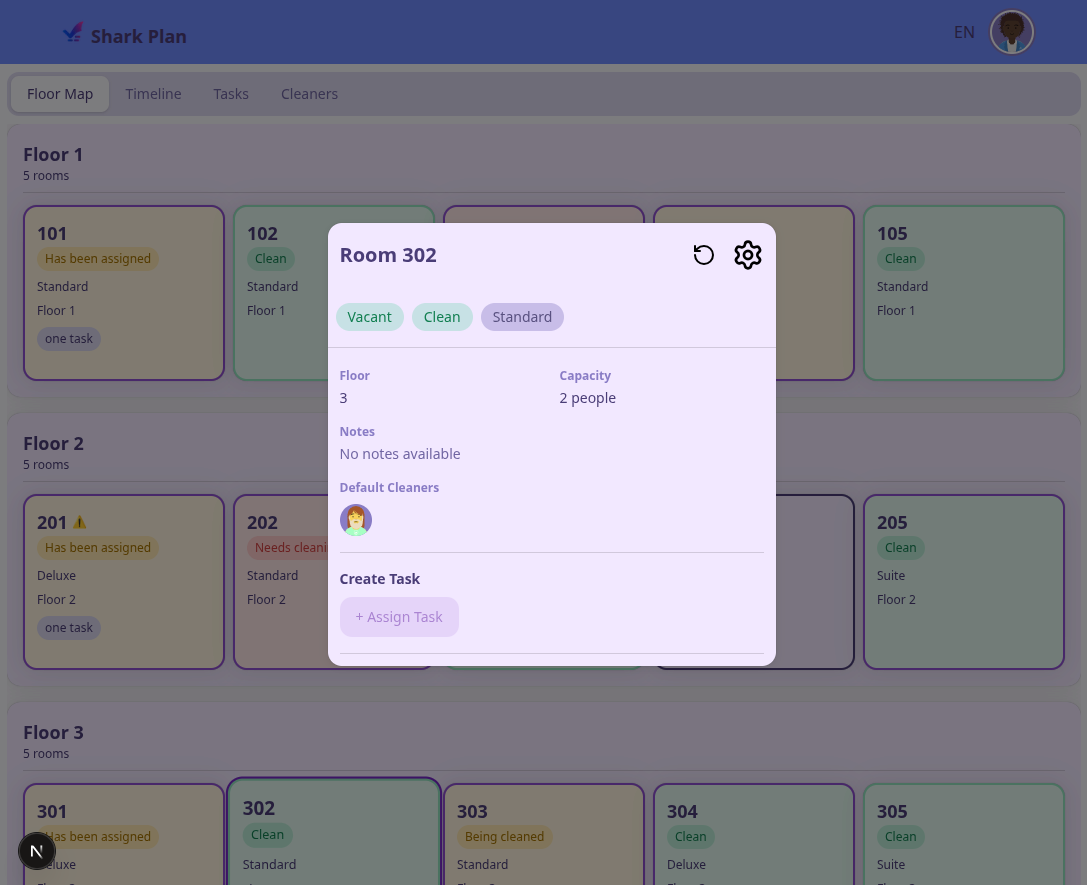
Task: Click the warning icon on room 201
Action: click(x=80, y=522)
